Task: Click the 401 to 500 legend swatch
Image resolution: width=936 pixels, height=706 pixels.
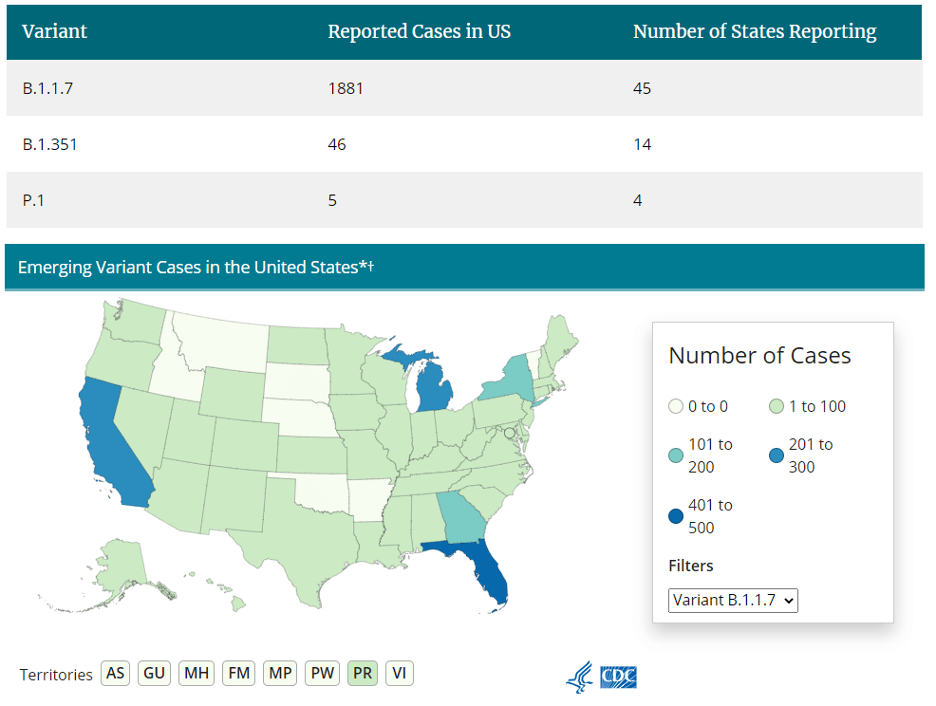Action: (x=676, y=517)
